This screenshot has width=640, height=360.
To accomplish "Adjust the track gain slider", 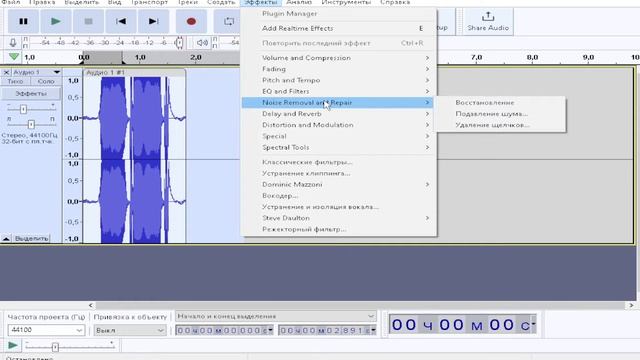I will 23,109.
